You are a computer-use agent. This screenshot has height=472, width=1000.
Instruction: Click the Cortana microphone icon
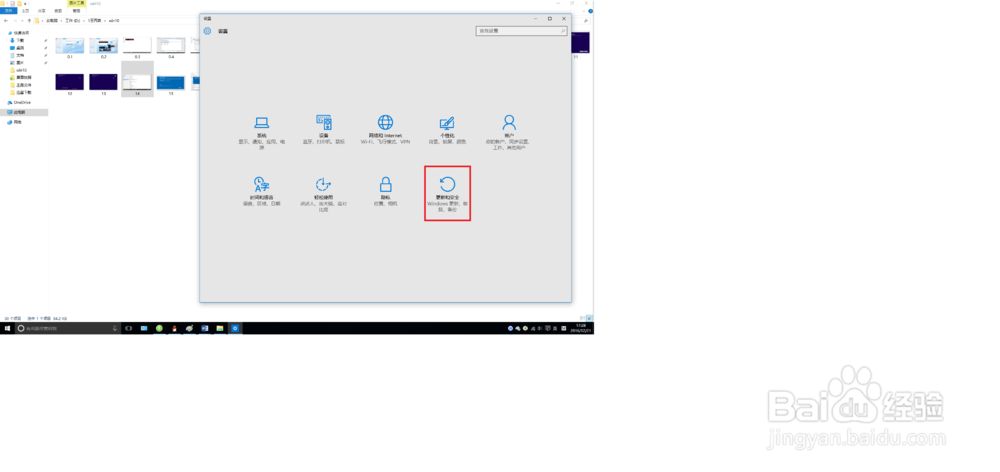[115, 328]
